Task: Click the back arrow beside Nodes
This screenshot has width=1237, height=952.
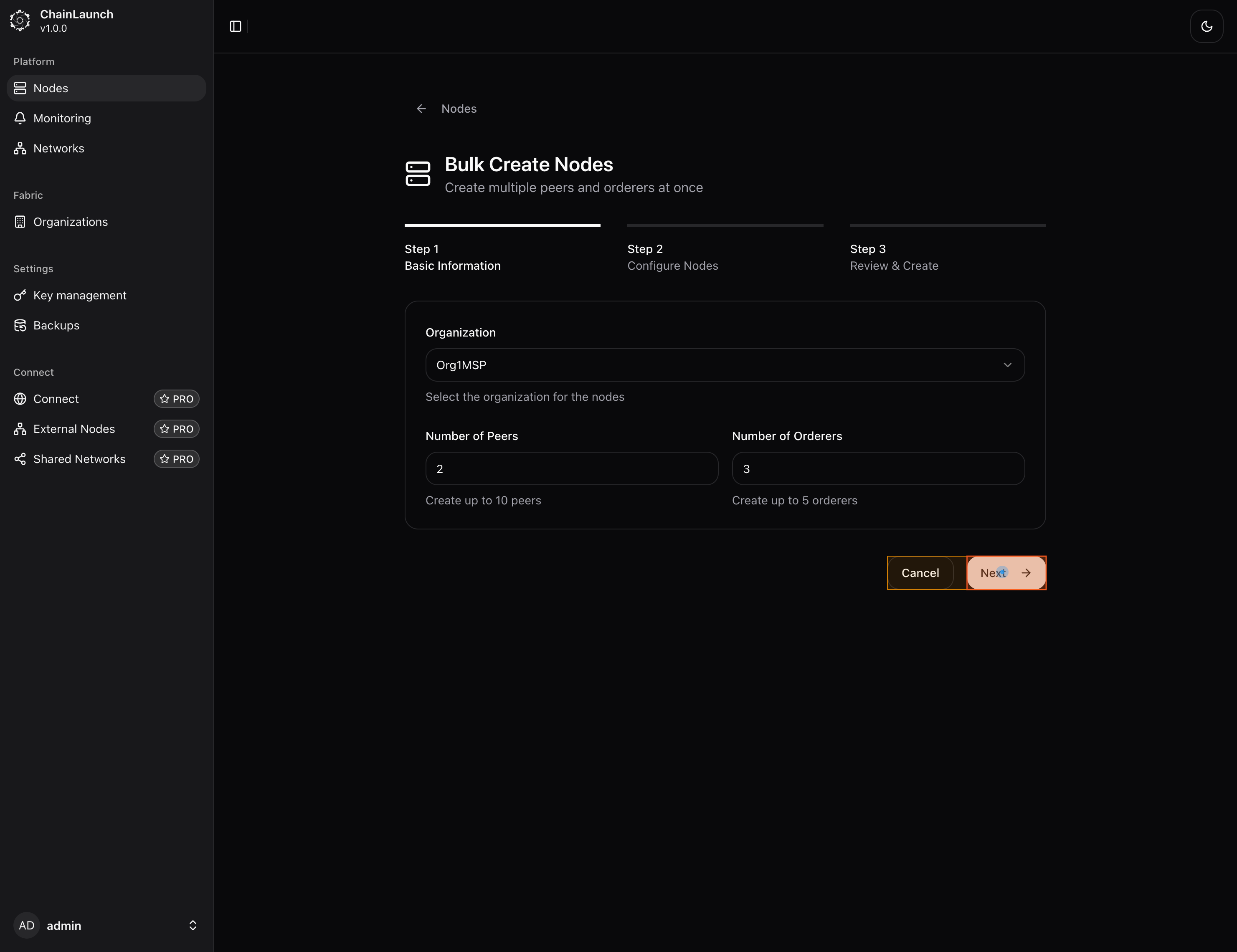Action: coord(421,109)
